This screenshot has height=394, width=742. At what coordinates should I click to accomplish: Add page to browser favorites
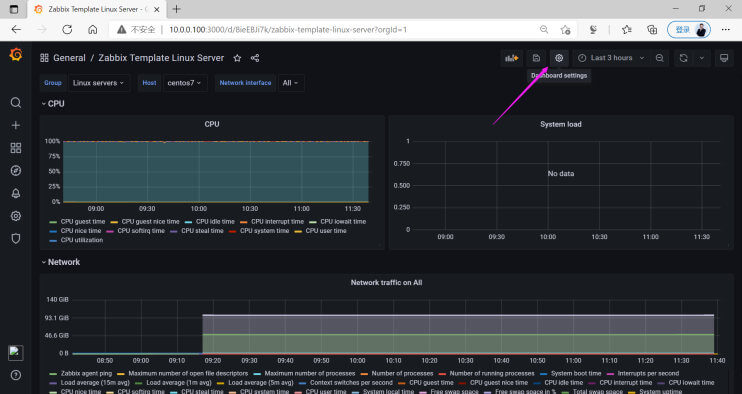(x=565, y=29)
